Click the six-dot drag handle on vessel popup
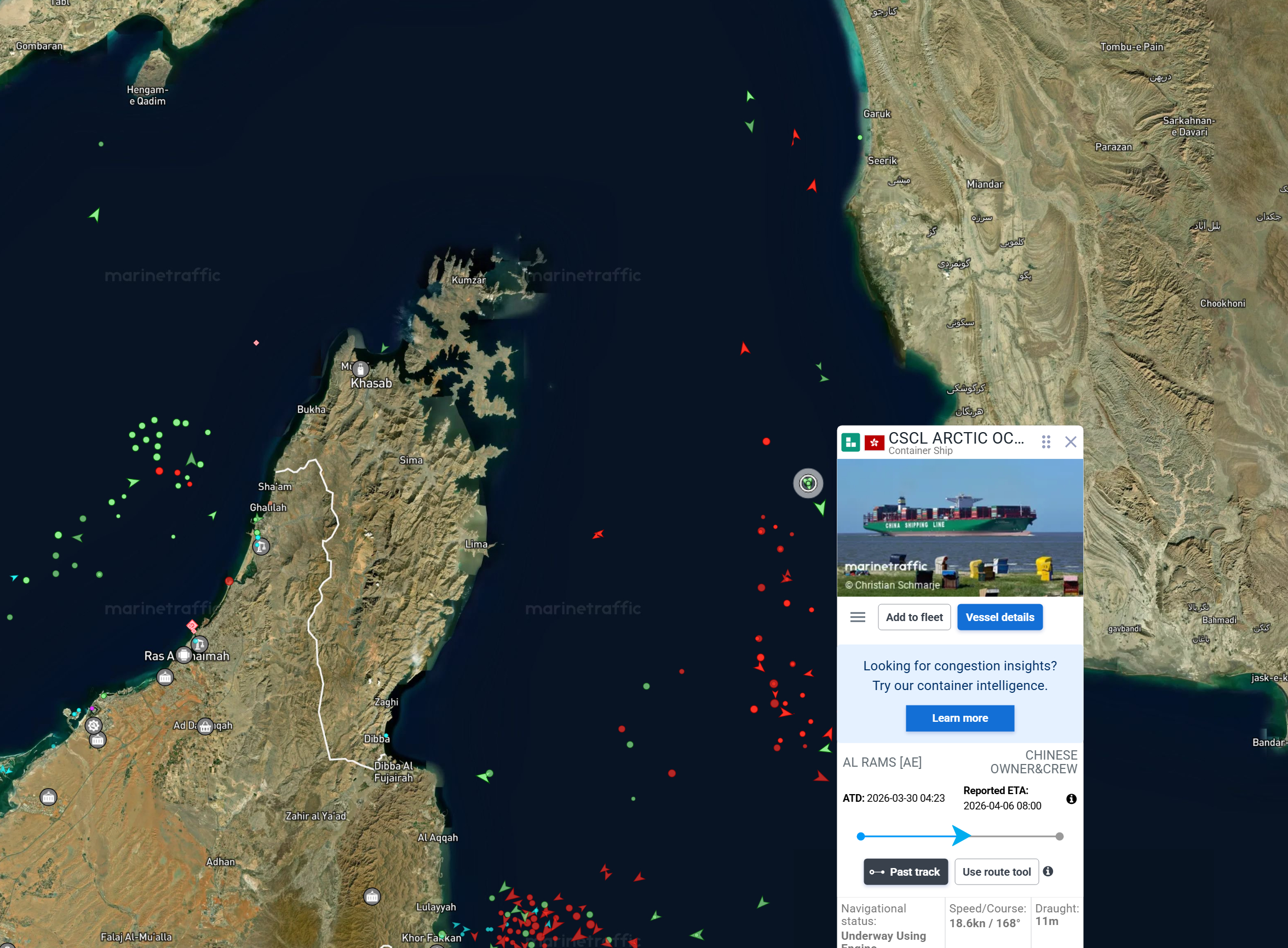The width and height of the screenshot is (1288, 948). click(x=1045, y=442)
